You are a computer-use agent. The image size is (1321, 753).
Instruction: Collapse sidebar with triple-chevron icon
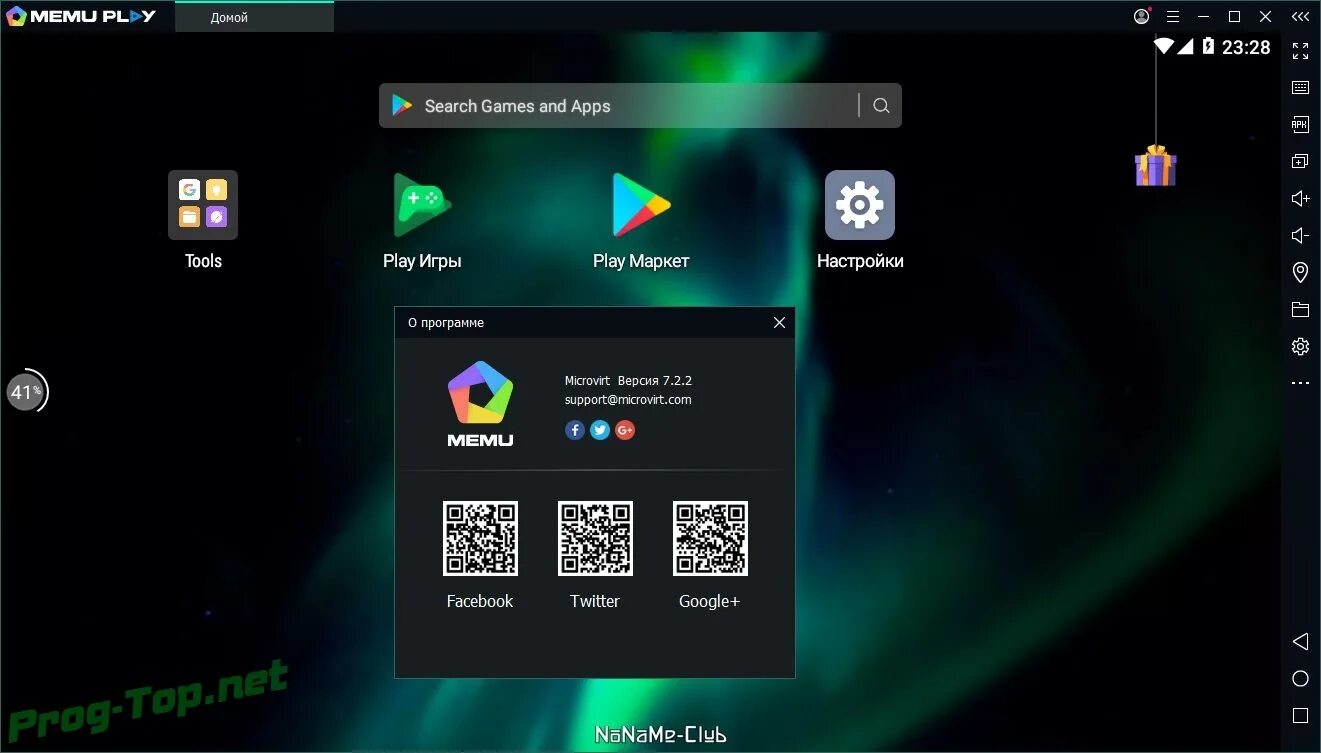tap(1299, 17)
